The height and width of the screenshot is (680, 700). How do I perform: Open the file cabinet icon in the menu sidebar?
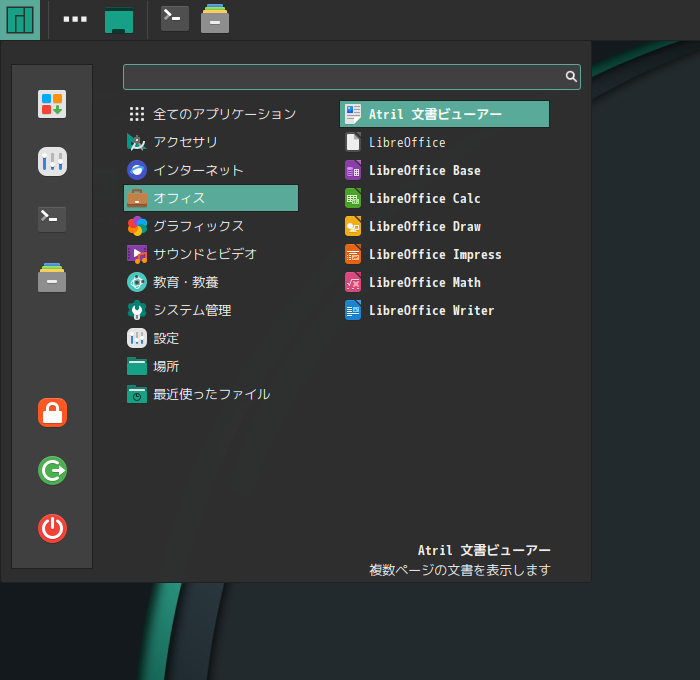[x=52, y=277]
